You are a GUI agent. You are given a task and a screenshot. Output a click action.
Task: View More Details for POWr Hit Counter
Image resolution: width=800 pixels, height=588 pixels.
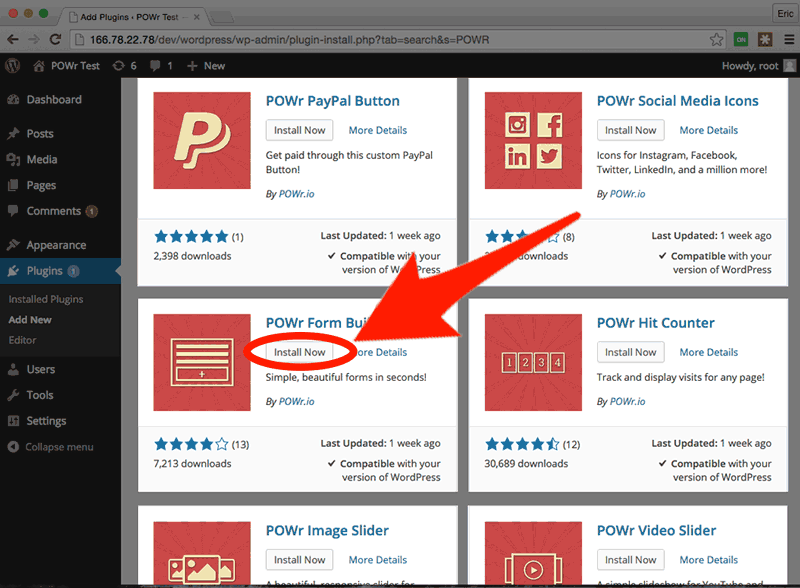[x=709, y=352]
